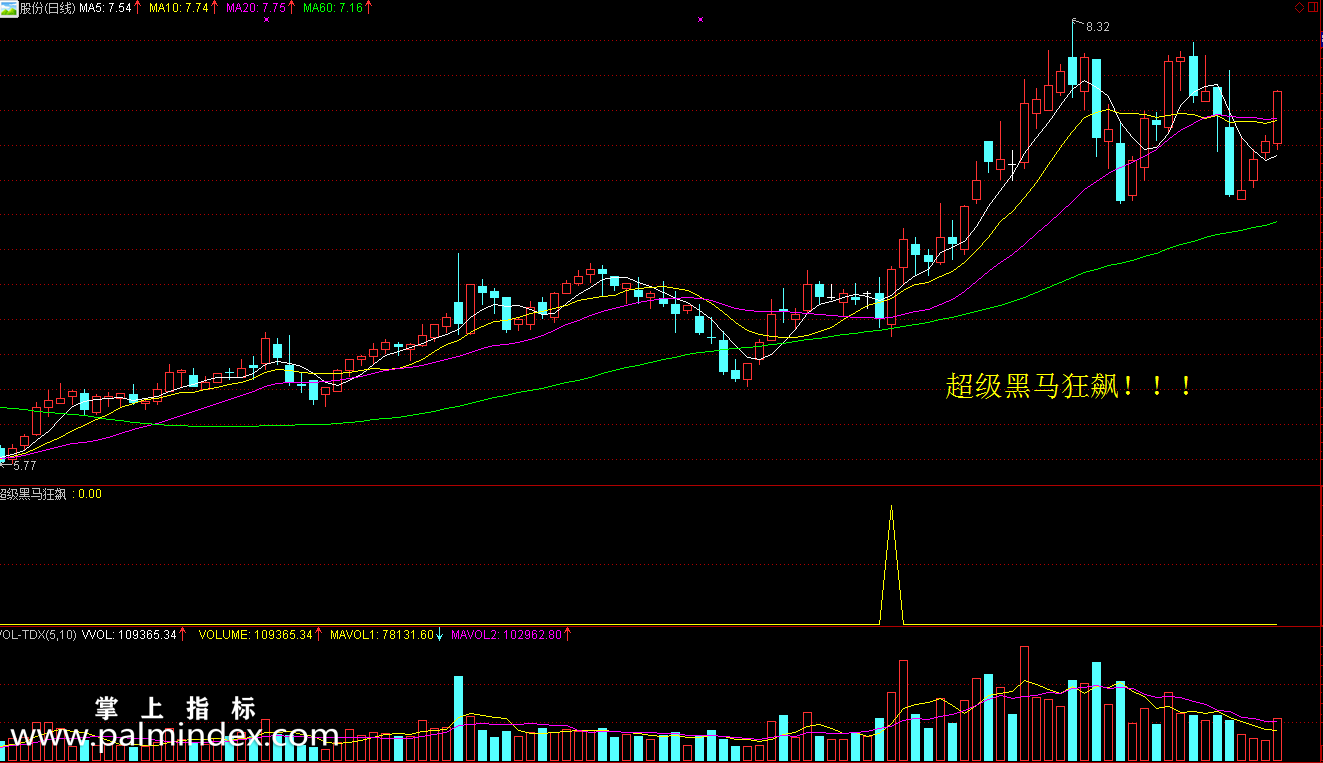Open the 超级黑马狂飙 : 0.00 indicator label
This screenshot has height=763, width=1323.
(50, 494)
